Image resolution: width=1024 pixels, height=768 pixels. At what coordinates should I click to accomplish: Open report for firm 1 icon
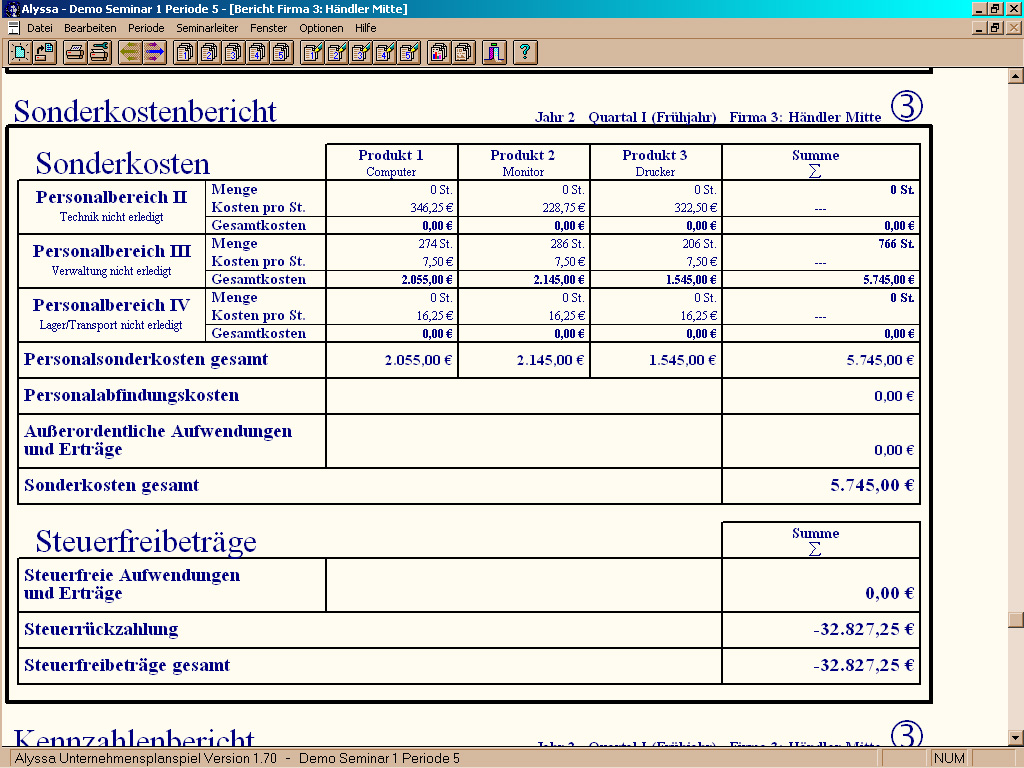185,52
